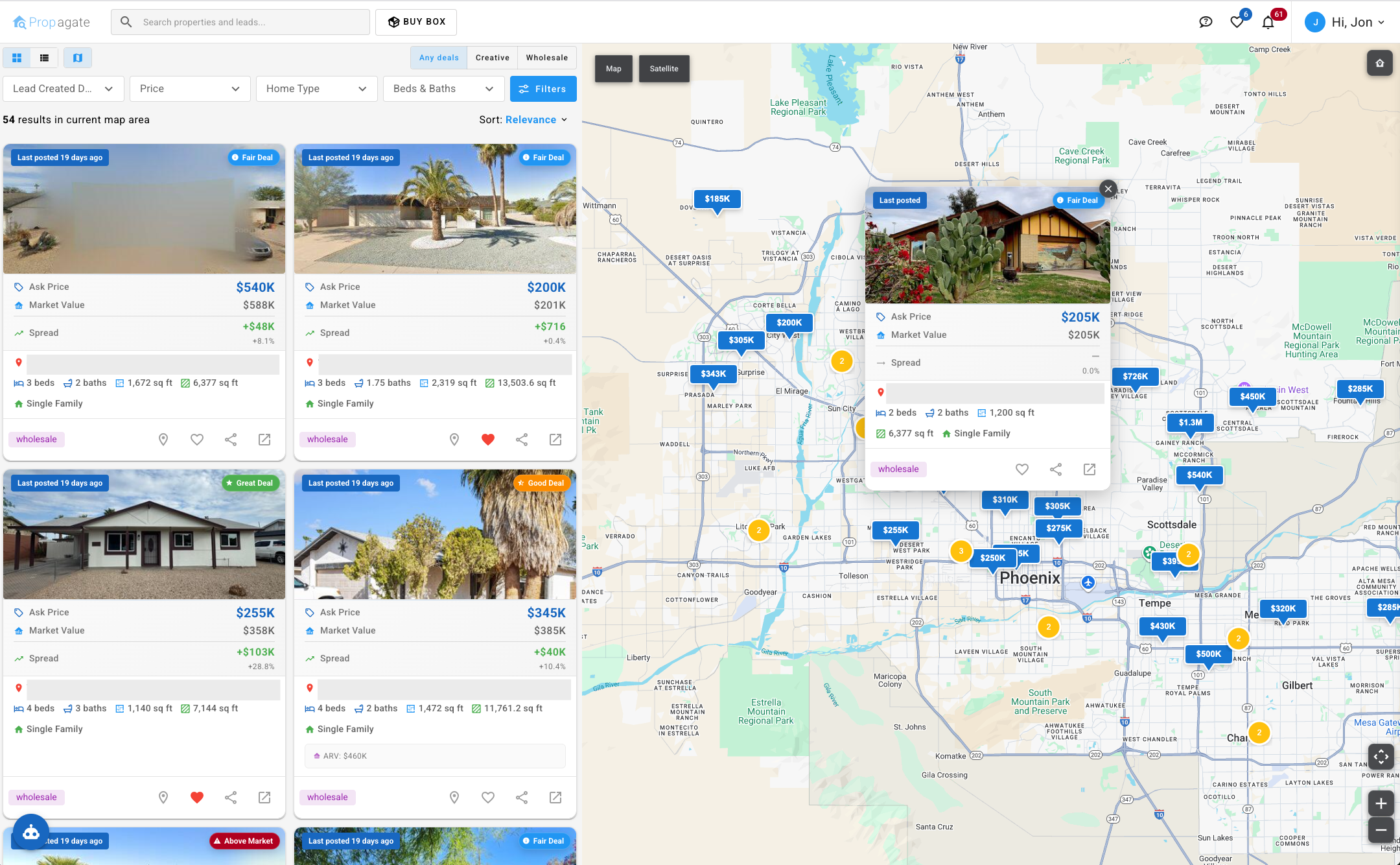The image size is (1400, 865).
Task: Switch to list view of results
Action: click(44, 58)
